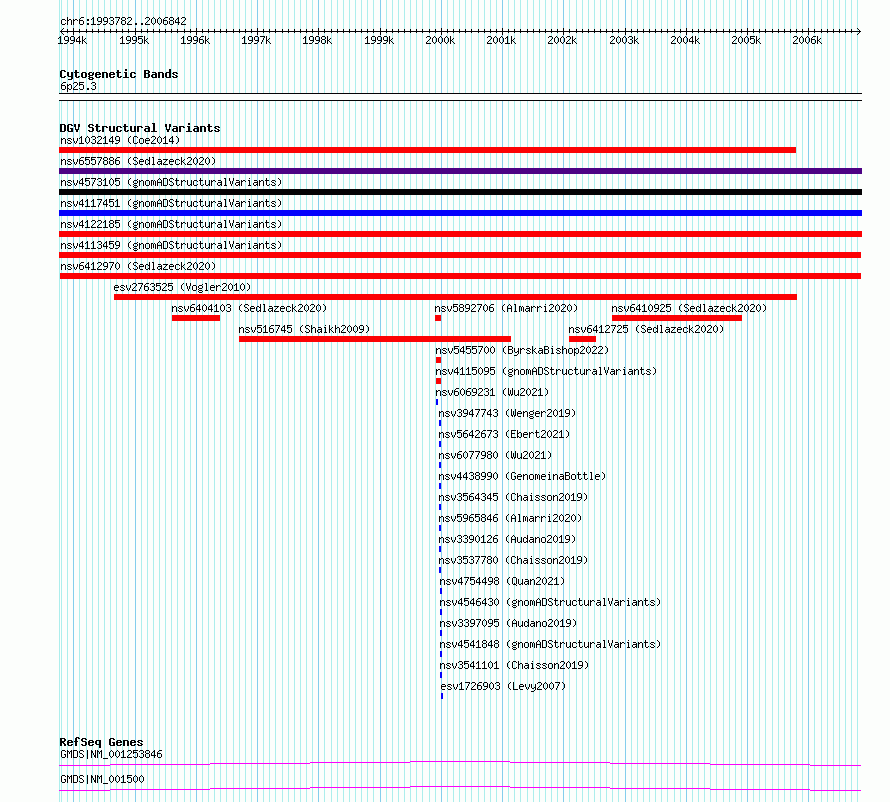This screenshot has height=802, width=890.
Task: Select nsv6069231 (Wu2021) label
Action: click(492, 392)
